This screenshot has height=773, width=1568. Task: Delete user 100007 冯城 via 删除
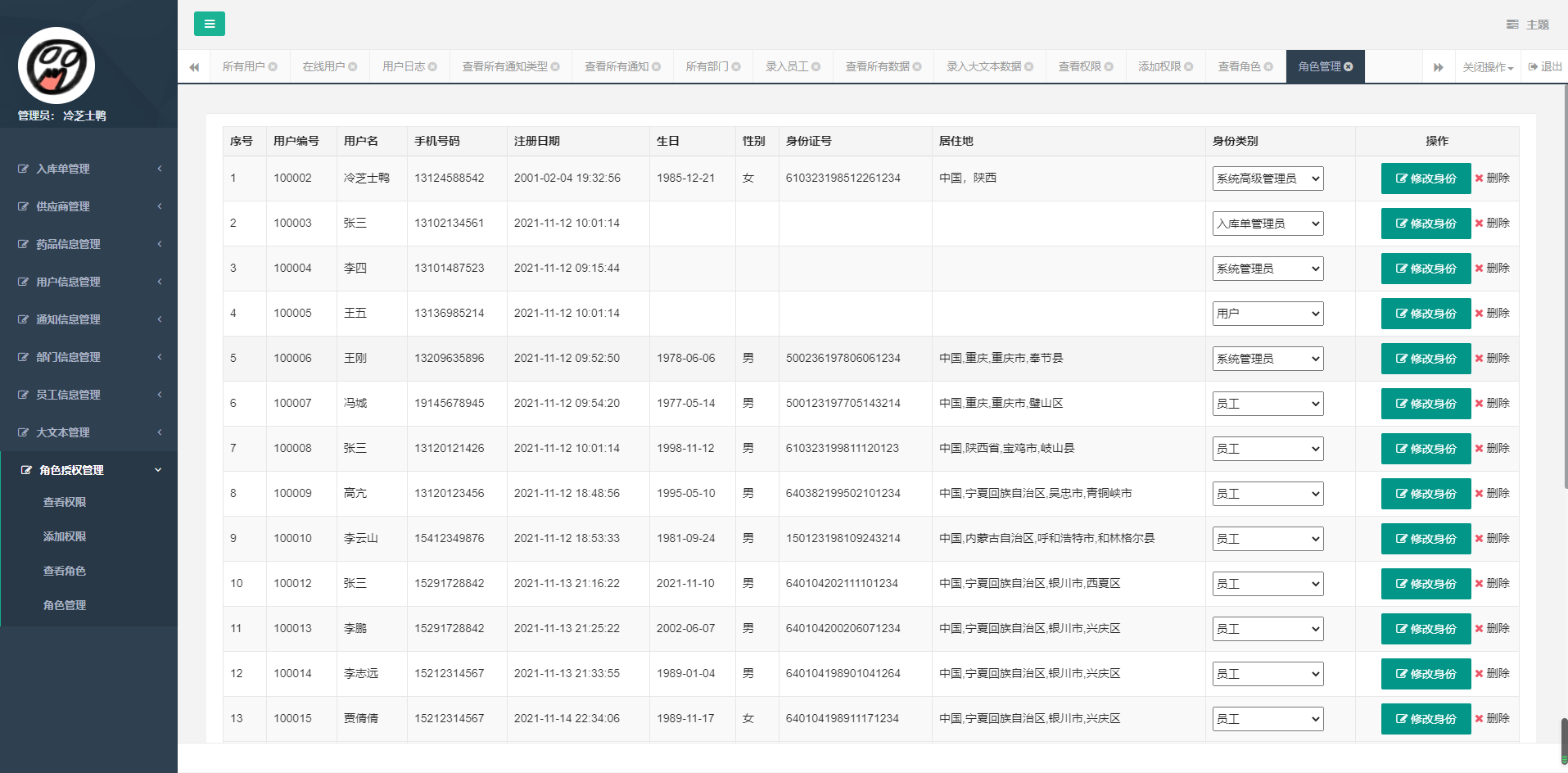(1492, 403)
